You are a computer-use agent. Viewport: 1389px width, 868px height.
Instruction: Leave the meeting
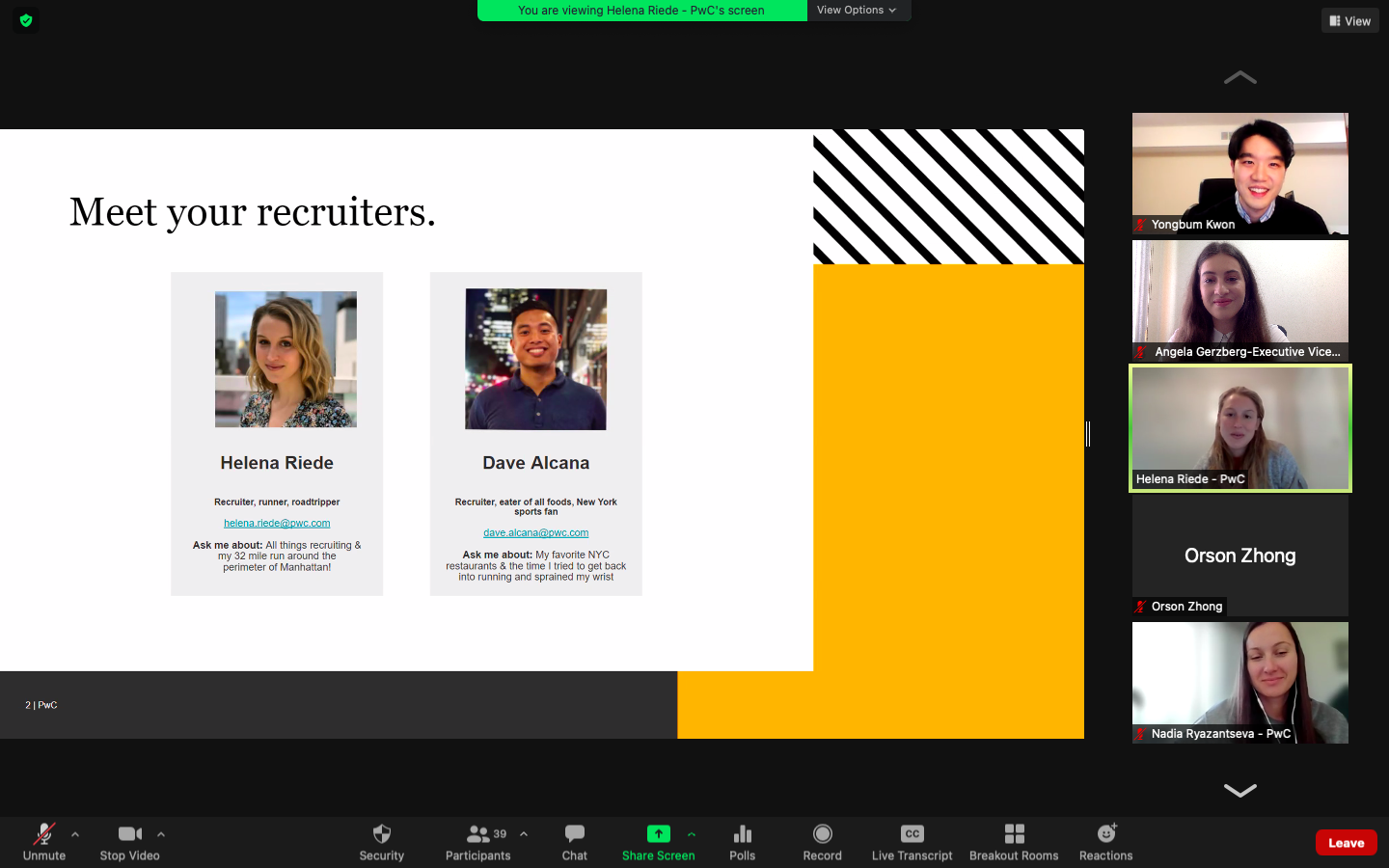pyautogui.click(x=1346, y=842)
